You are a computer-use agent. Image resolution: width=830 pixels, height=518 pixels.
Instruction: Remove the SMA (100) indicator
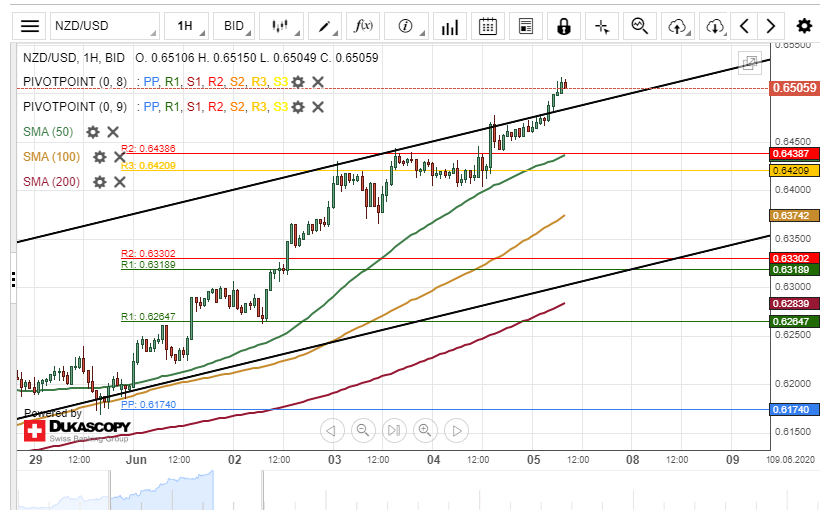coord(120,157)
